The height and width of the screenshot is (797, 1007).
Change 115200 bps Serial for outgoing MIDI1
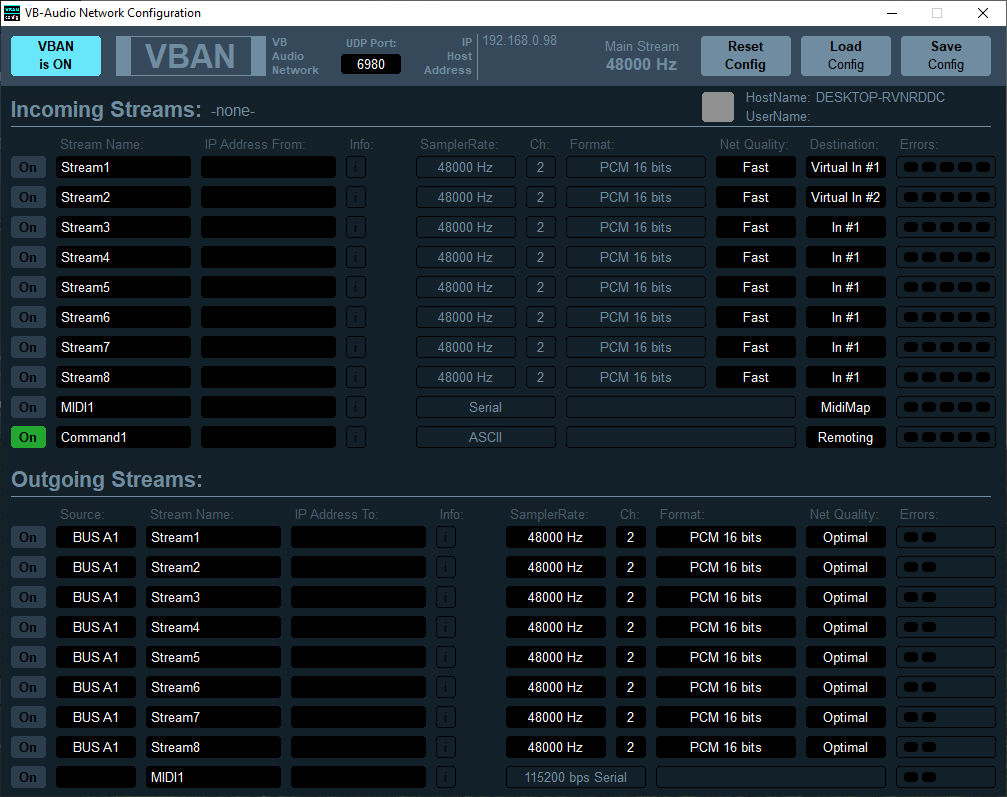tap(575, 777)
